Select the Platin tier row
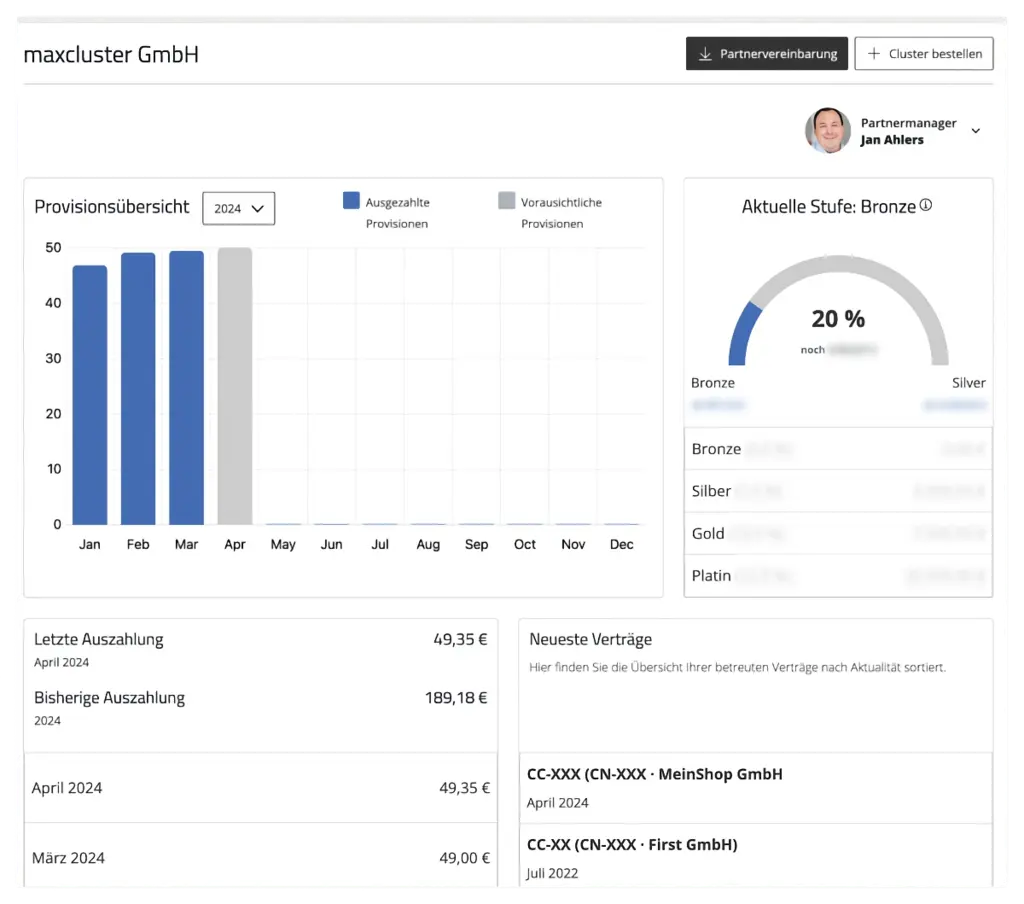 point(838,576)
